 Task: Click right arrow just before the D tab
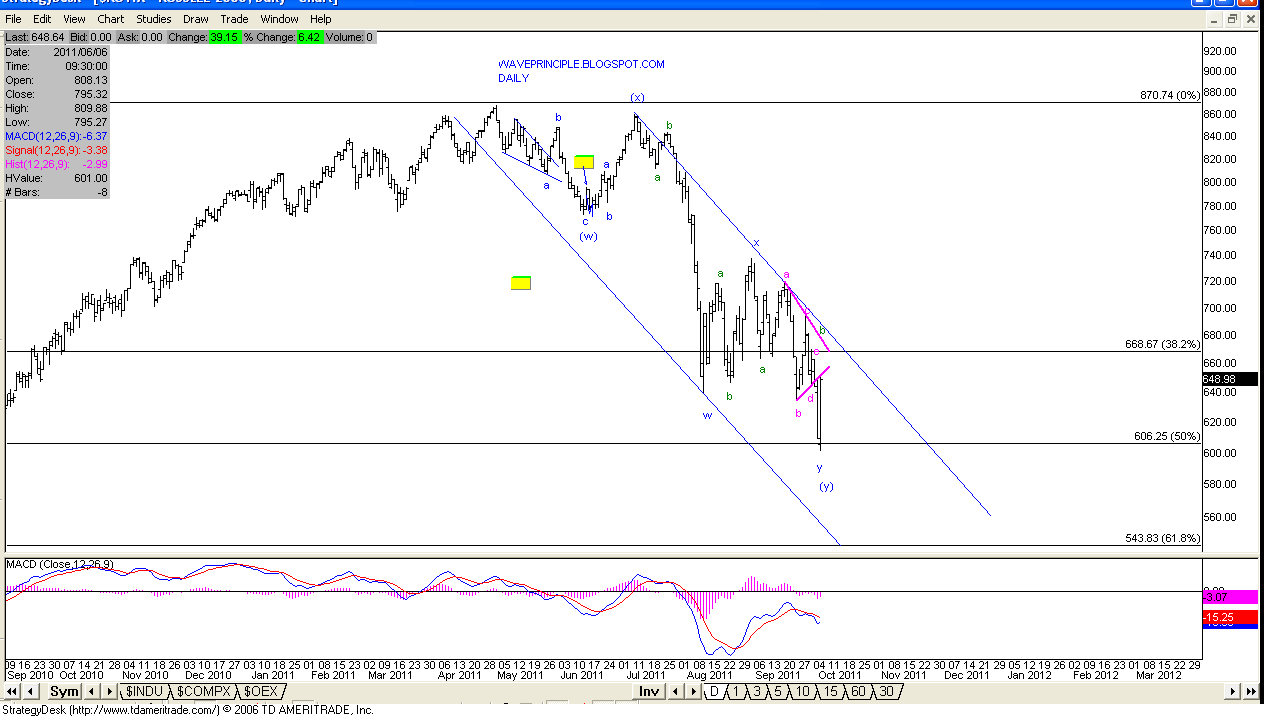pyautogui.click(x=692, y=691)
